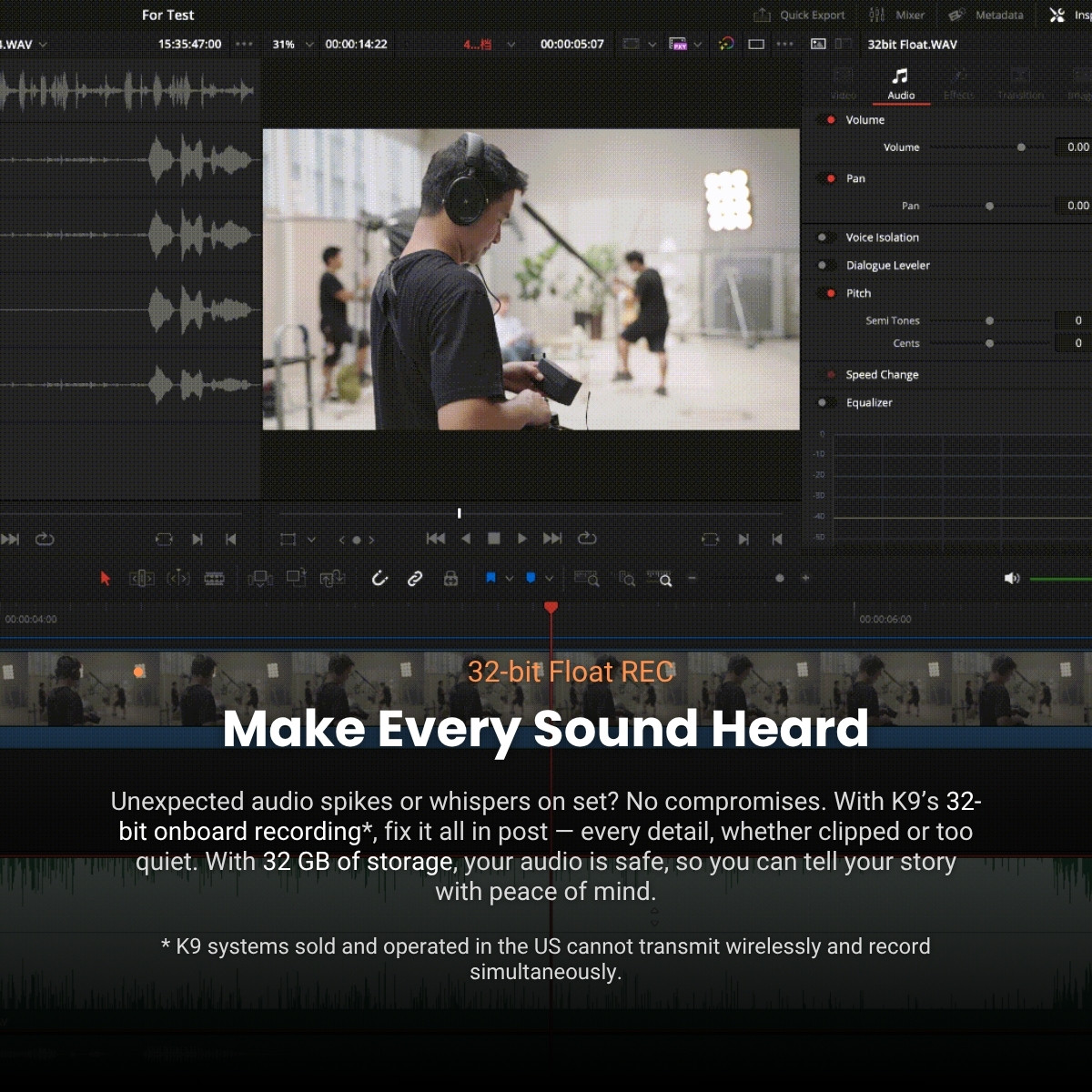Screen dimensions: 1092x1092
Task: Click the red timeline playhead marker
Action: click(551, 607)
